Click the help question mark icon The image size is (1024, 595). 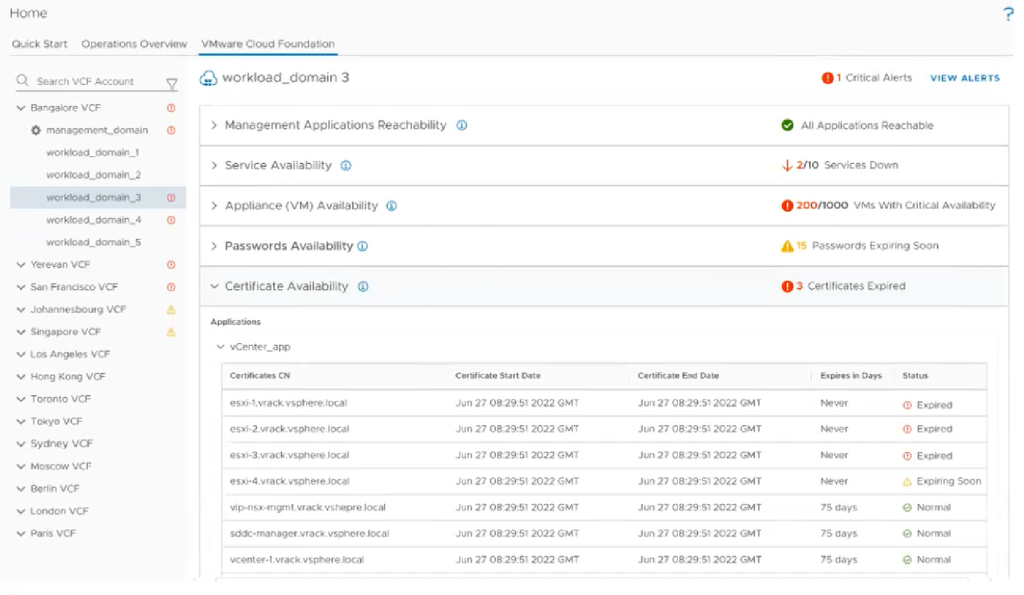(1007, 14)
